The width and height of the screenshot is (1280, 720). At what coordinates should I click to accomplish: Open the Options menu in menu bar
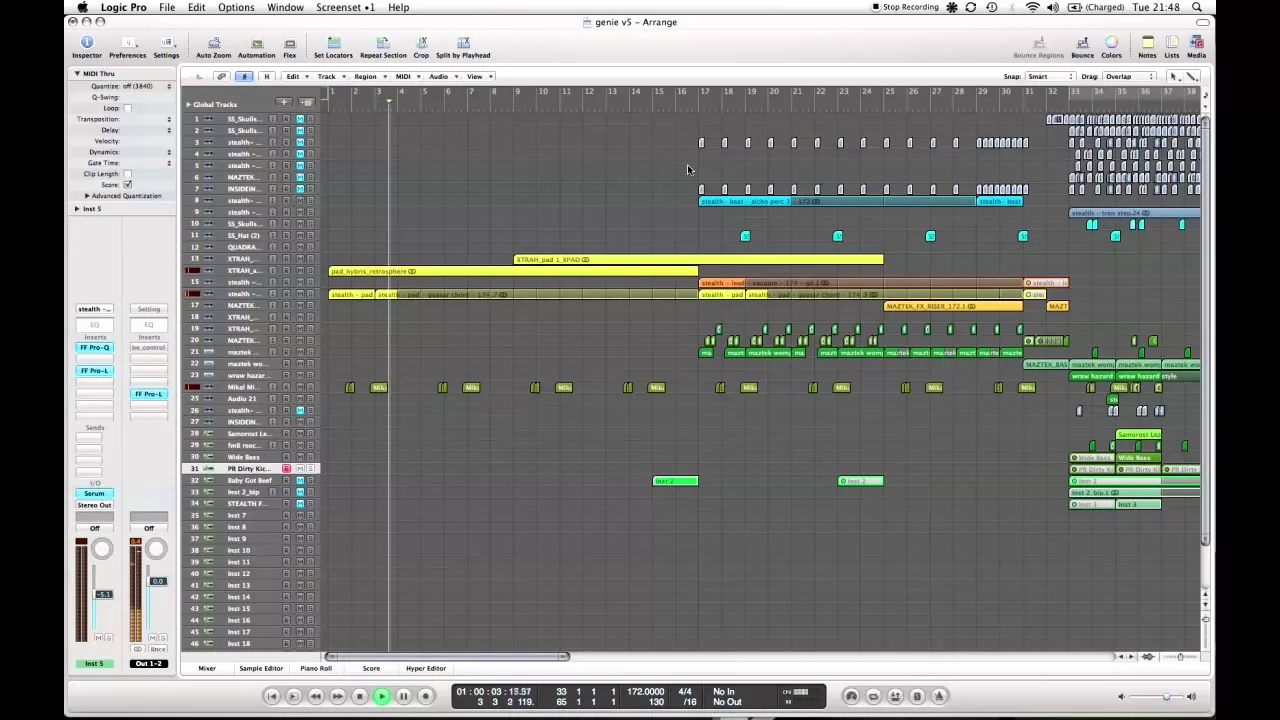coord(236,7)
